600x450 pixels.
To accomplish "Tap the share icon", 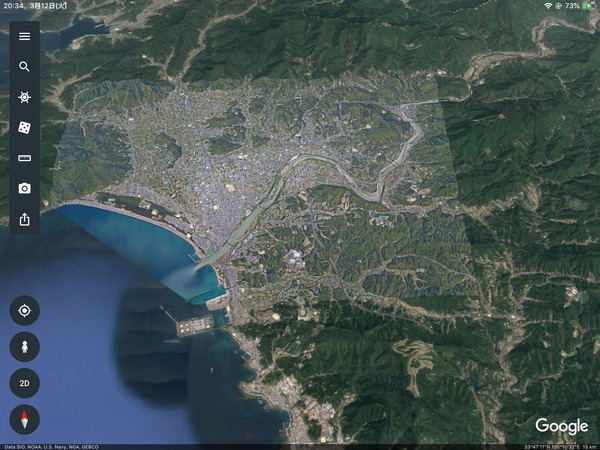I will pyautogui.click(x=24, y=219).
